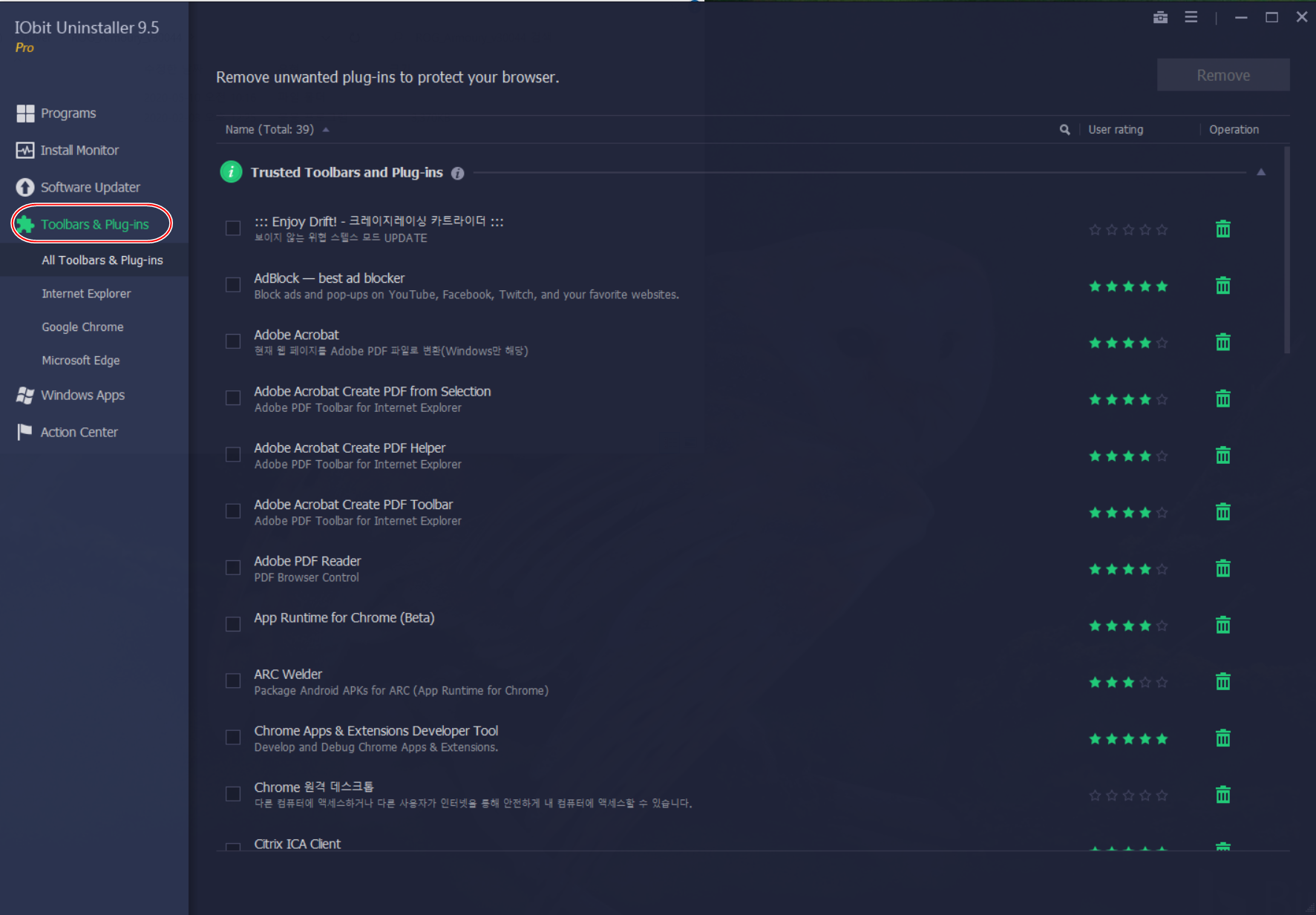Click the Citrix ICA Client entry name
This screenshot has height=915, width=1316.
(297, 844)
